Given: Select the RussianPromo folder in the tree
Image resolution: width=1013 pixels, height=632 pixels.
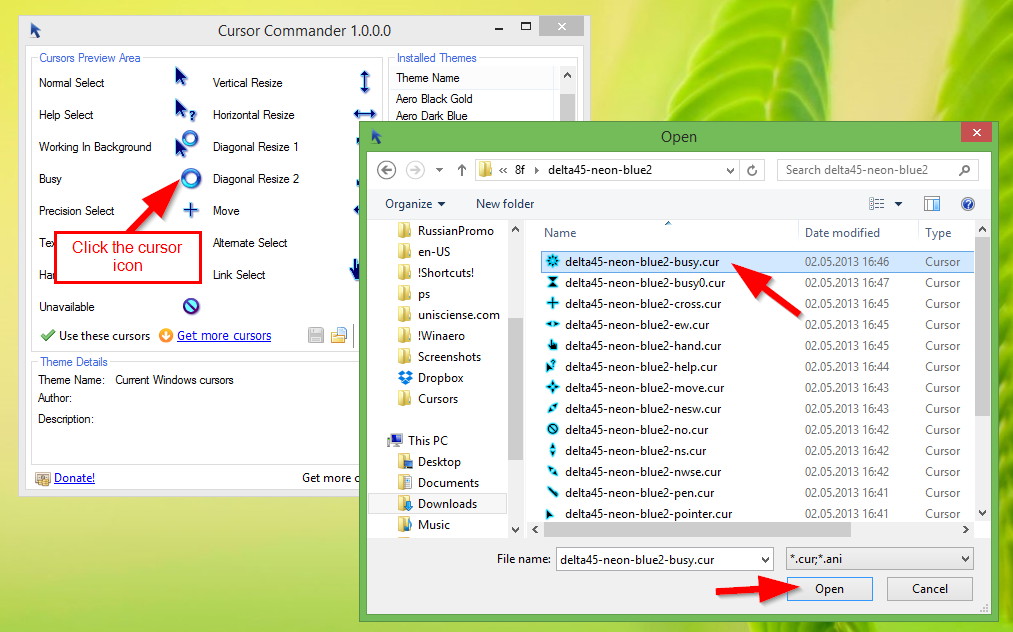Looking at the screenshot, I should [455, 231].
